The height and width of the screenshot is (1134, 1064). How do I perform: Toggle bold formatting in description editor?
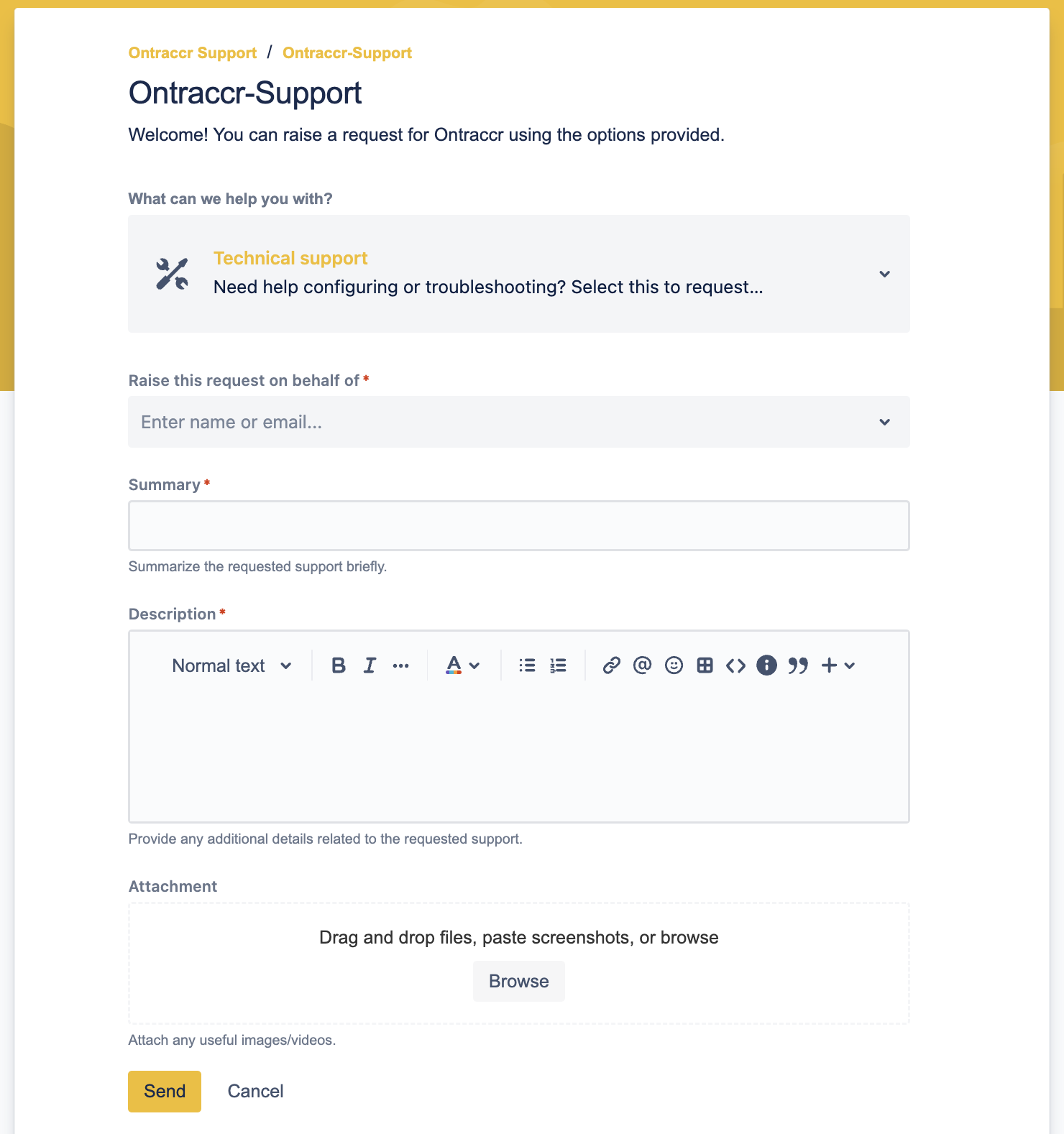click(x=339, y=665)
